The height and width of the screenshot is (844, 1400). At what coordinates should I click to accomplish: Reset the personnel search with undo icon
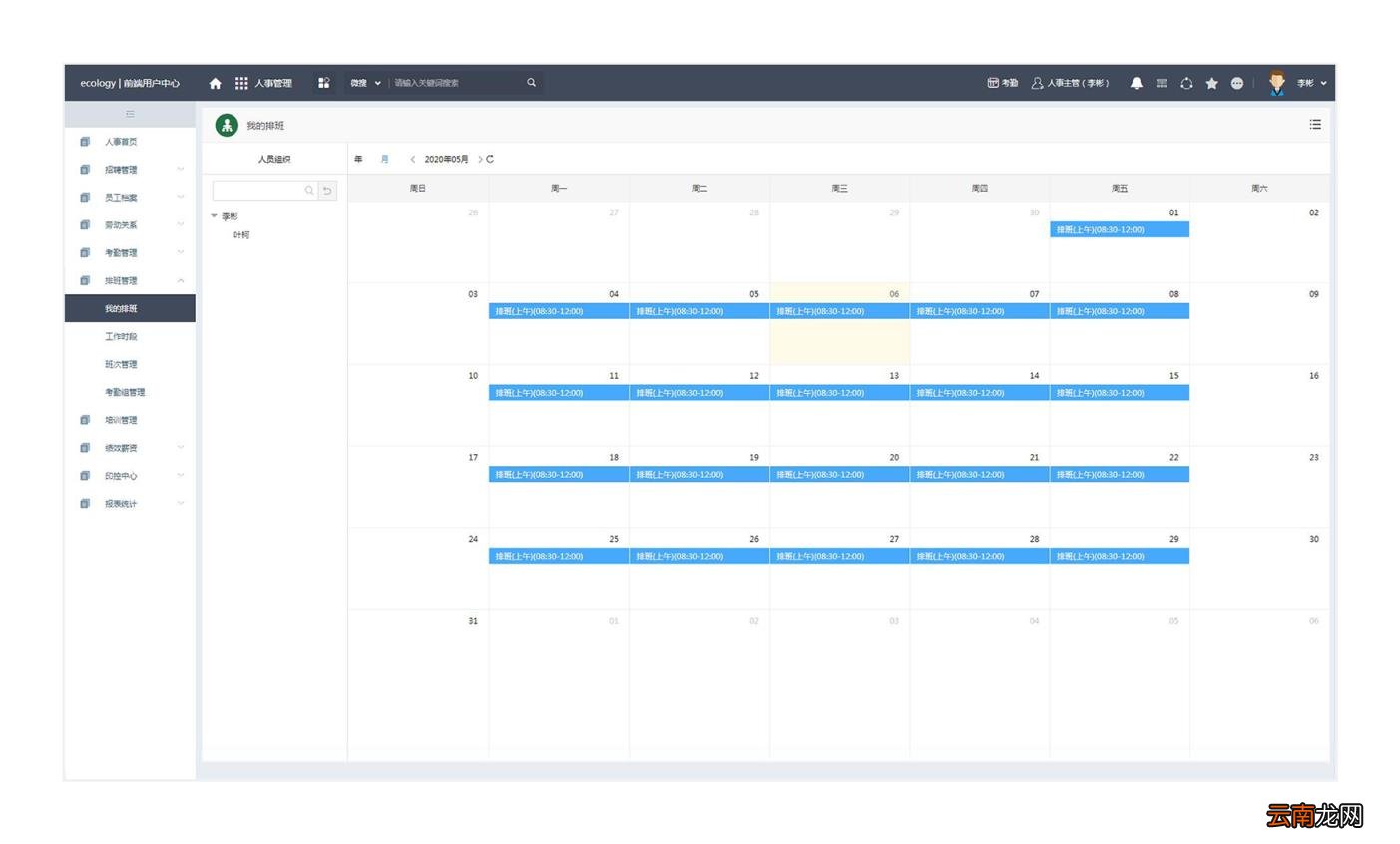[327, 190]
